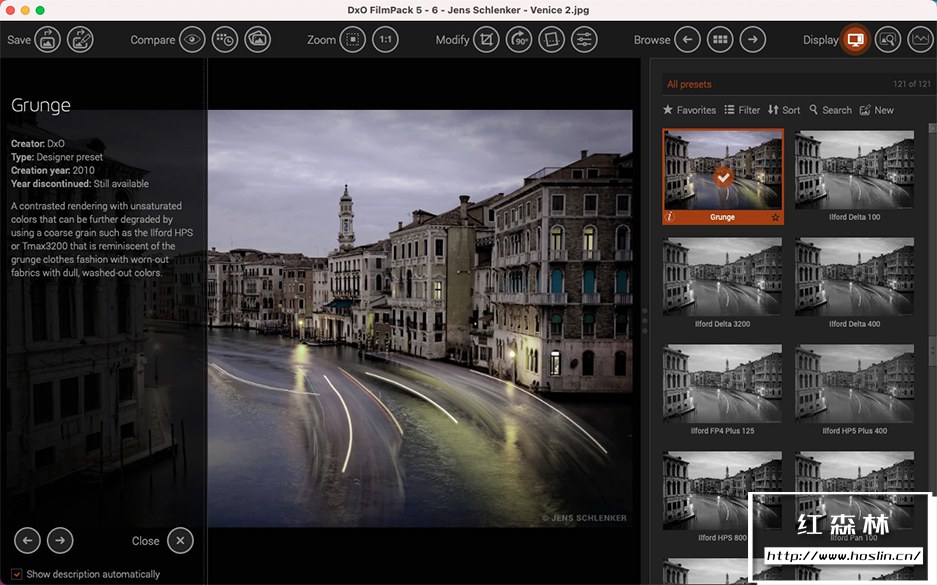
Task: Set zoom to 1:1
Action: coord(385,40)
